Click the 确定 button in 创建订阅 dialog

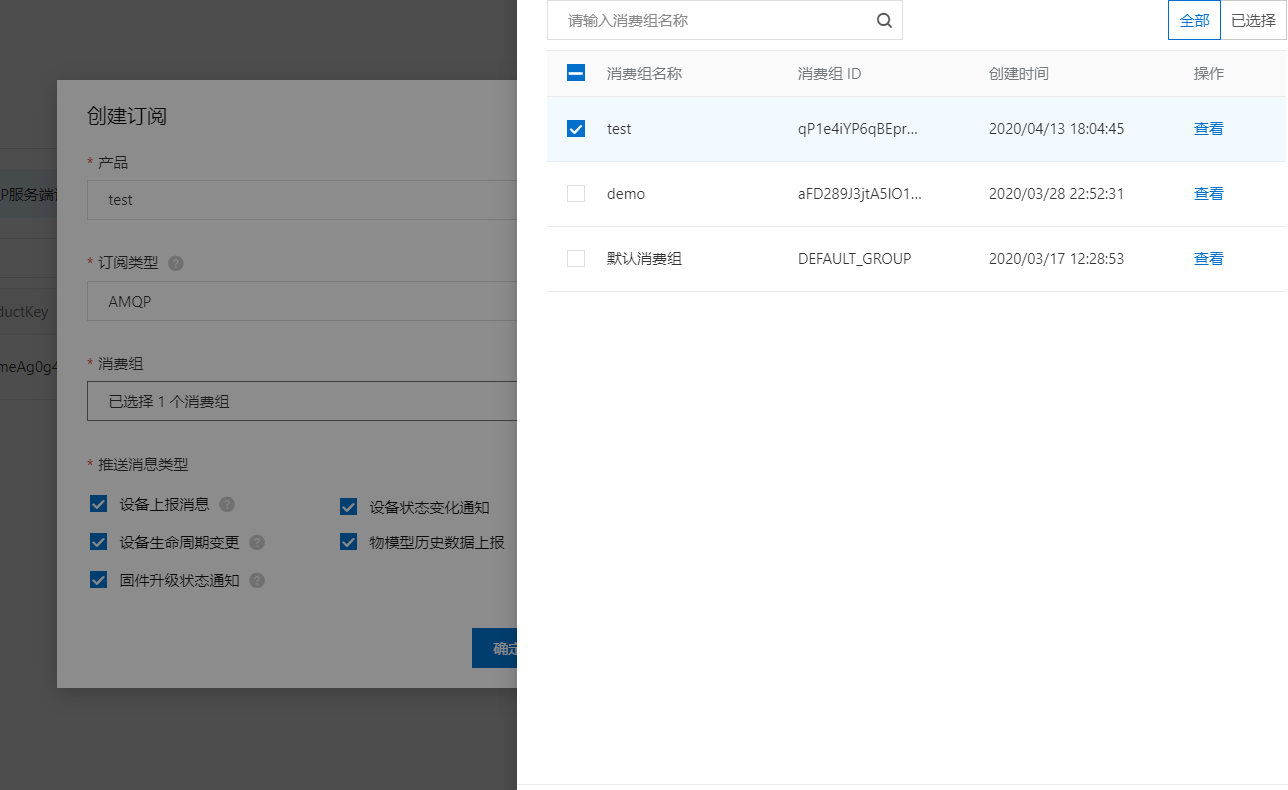pos(495,649)
